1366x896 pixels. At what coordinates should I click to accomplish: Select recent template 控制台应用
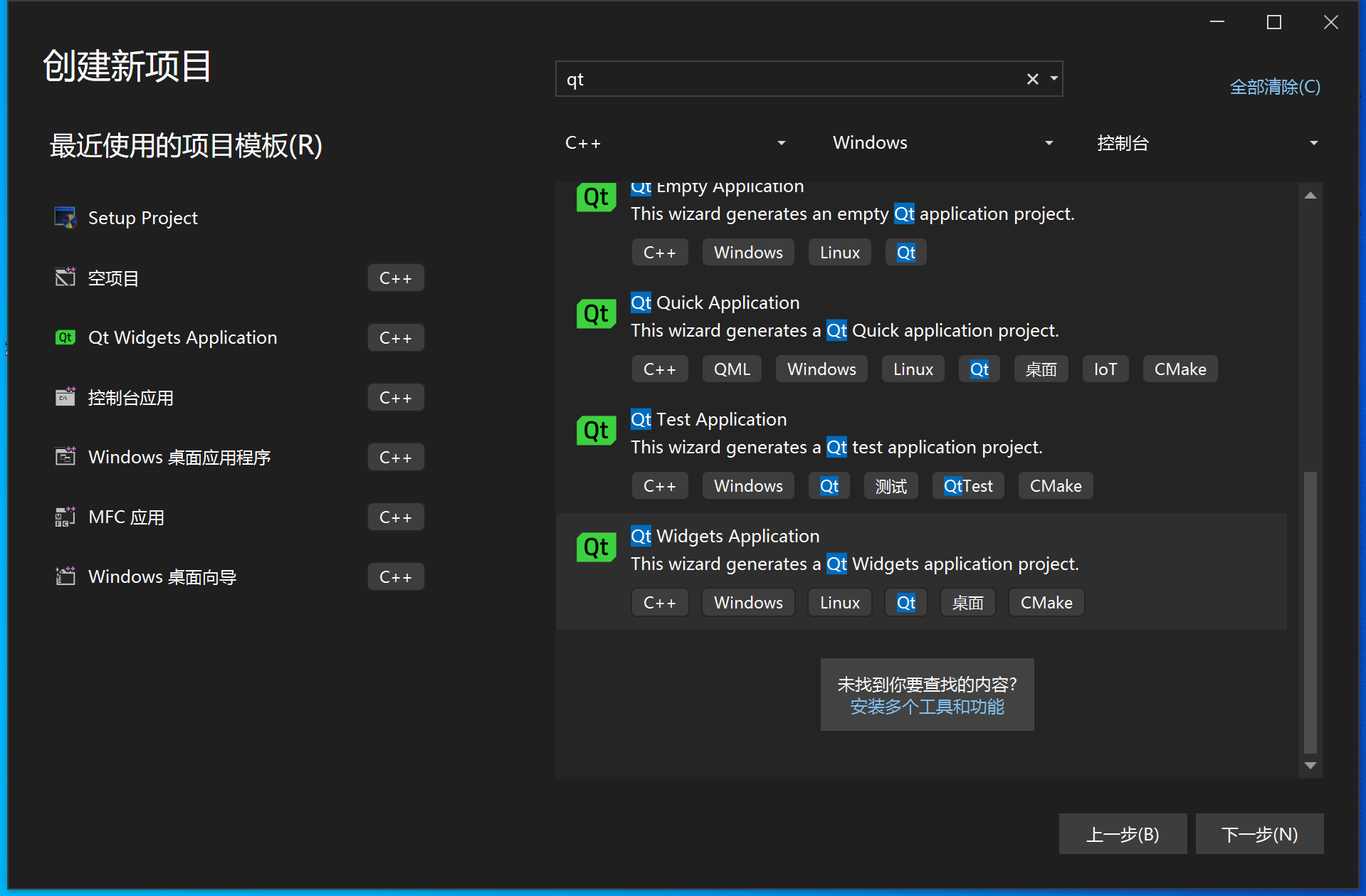(x=240, y=397)
